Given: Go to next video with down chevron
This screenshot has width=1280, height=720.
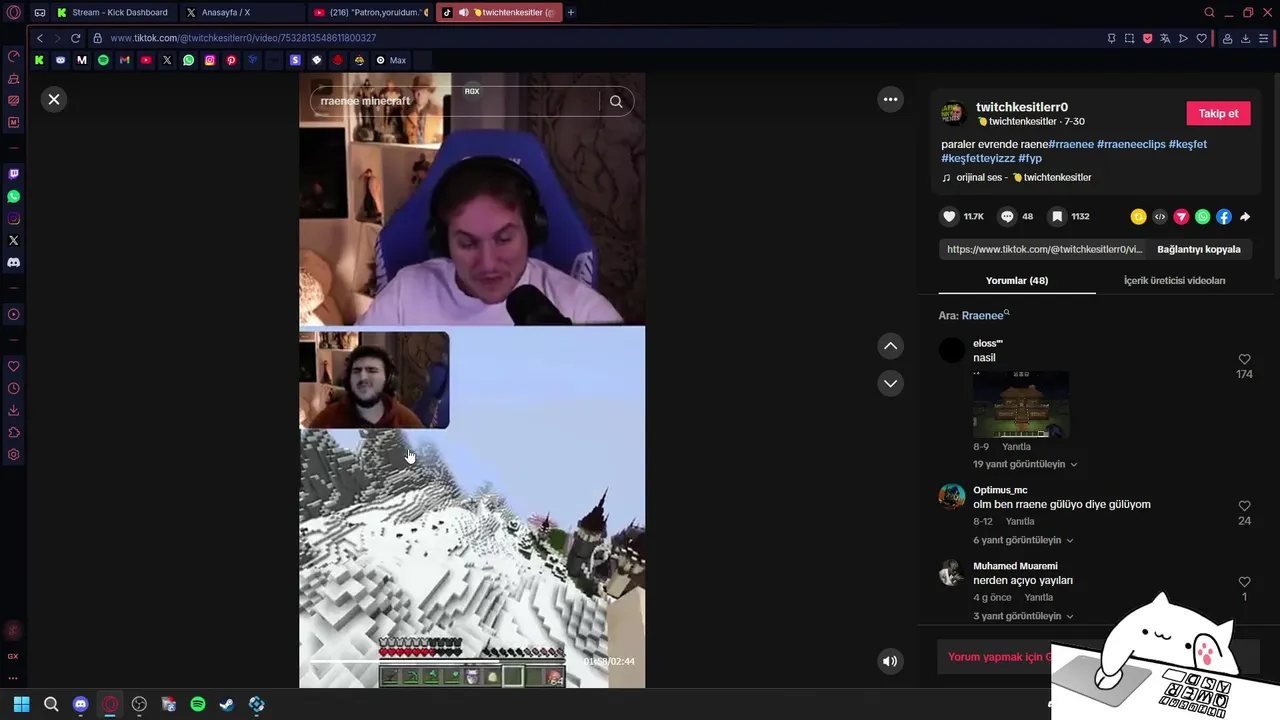Looking at the screenshot, I should point(890,383).
